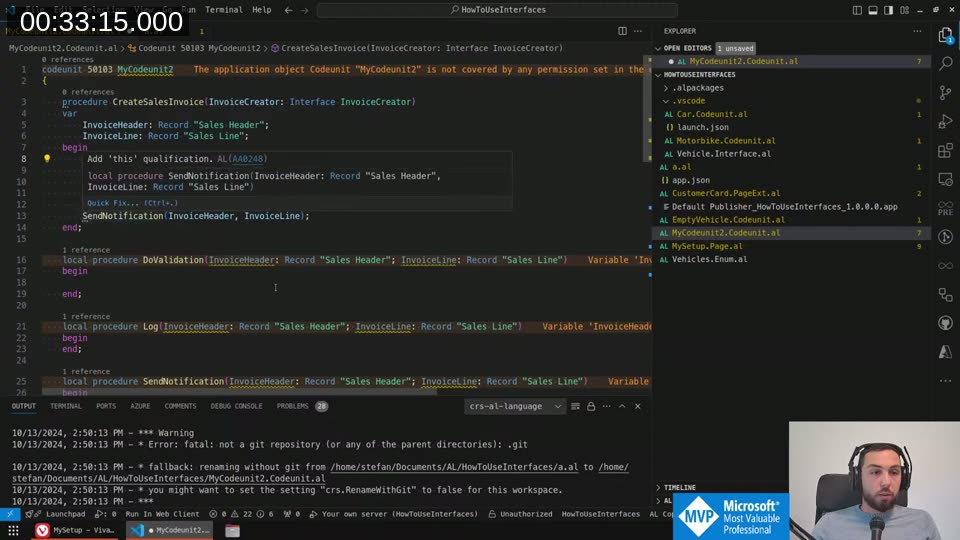
Task: Click the lightbulb quick-fix icon on line 8
Action: coord(46,159)
